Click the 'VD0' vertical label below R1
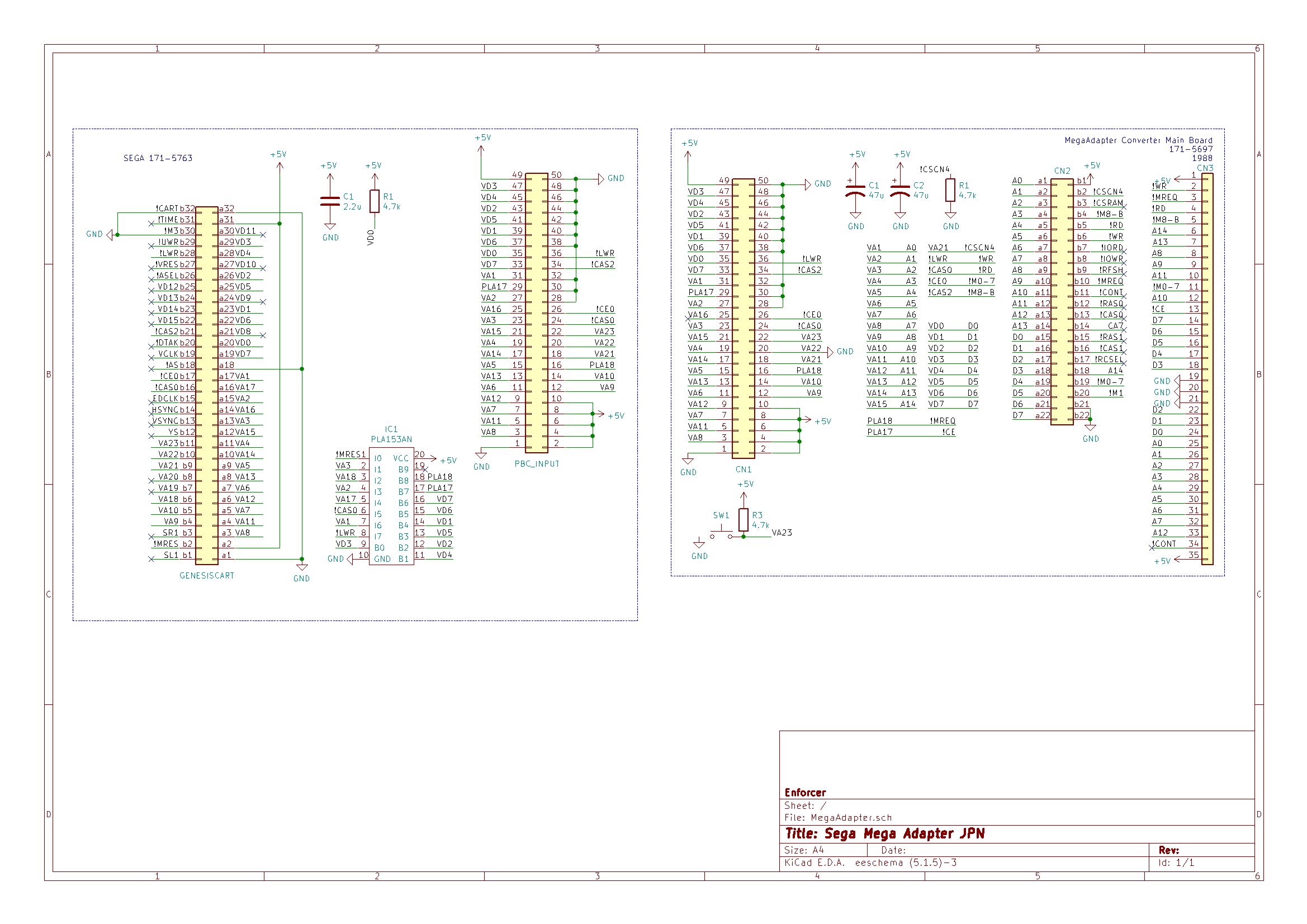This screenshot has width=1307, height=924. coord(371,238)
